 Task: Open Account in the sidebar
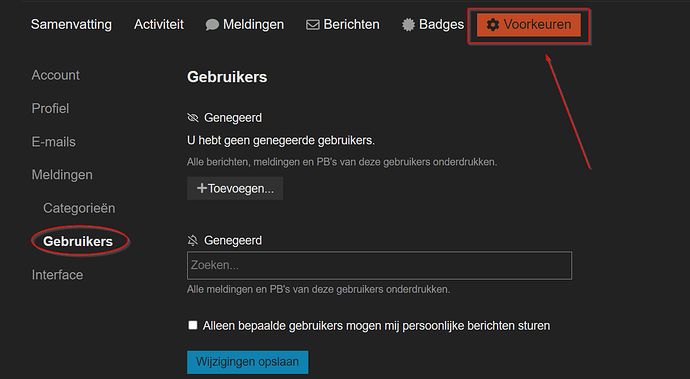[55, 75]
